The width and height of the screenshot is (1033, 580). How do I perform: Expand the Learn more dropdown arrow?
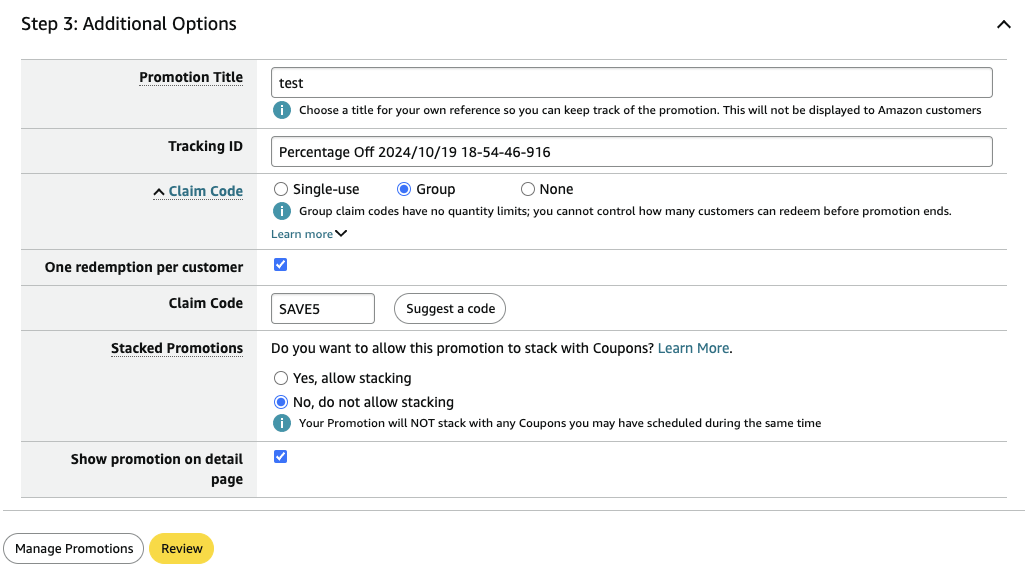tap(341, 234)
